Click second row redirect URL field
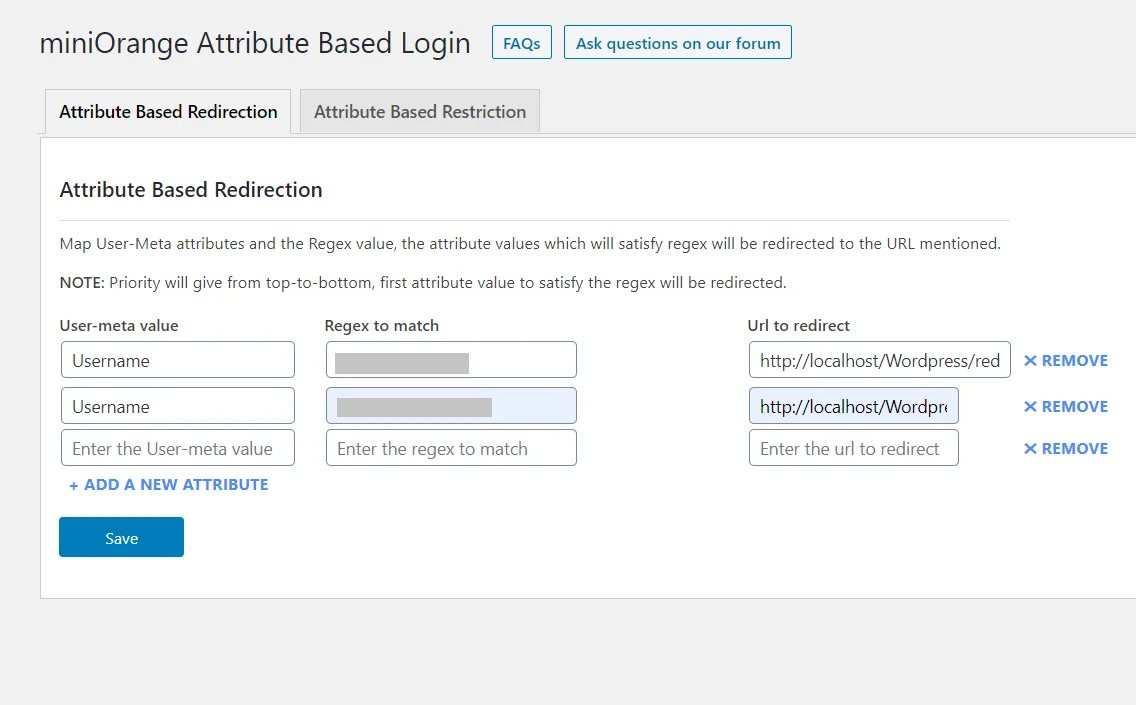 click(x=853, y=406)
